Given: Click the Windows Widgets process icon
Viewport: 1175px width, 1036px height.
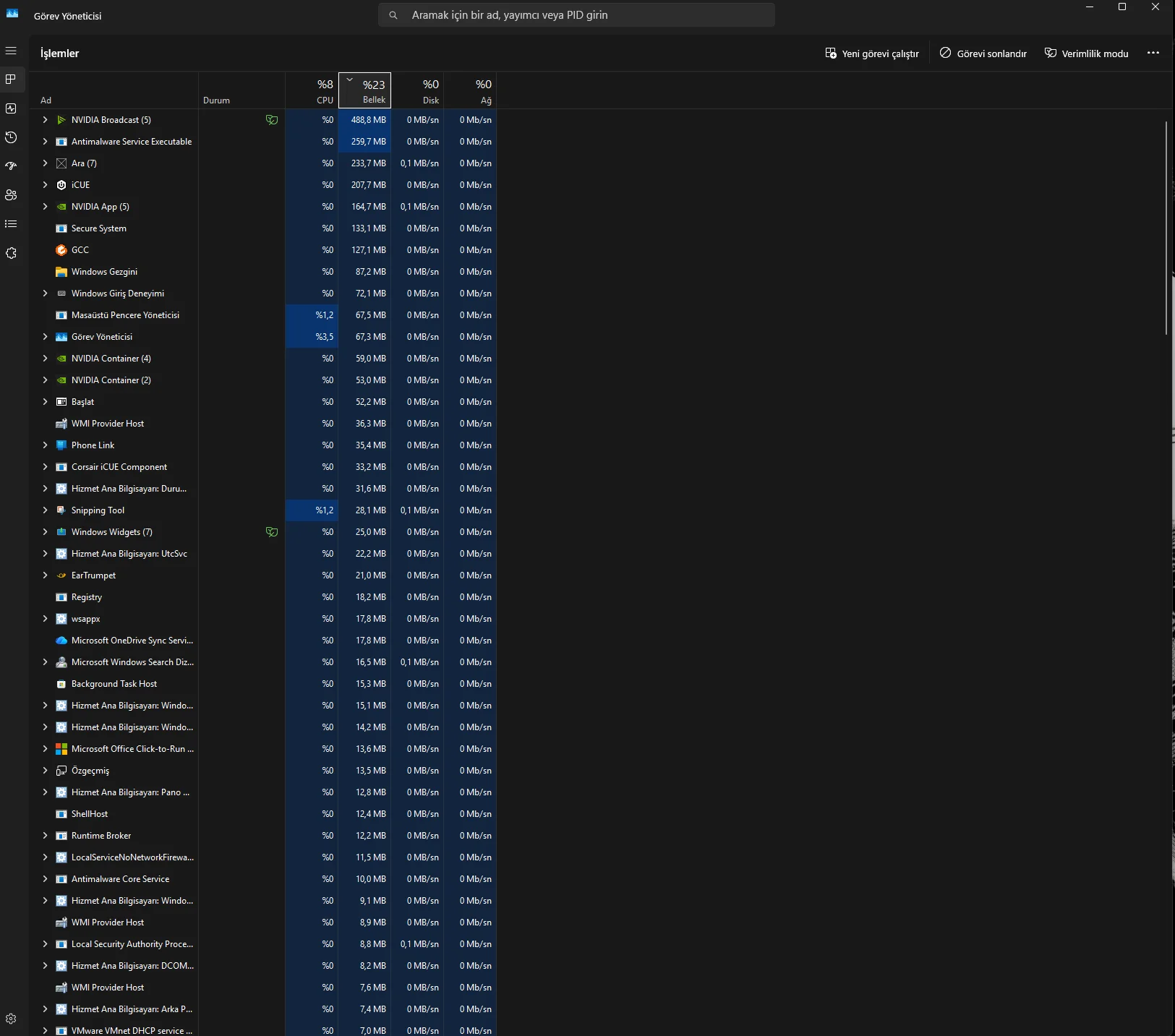Looking at the screenshot, I should [x=61, y=532].
